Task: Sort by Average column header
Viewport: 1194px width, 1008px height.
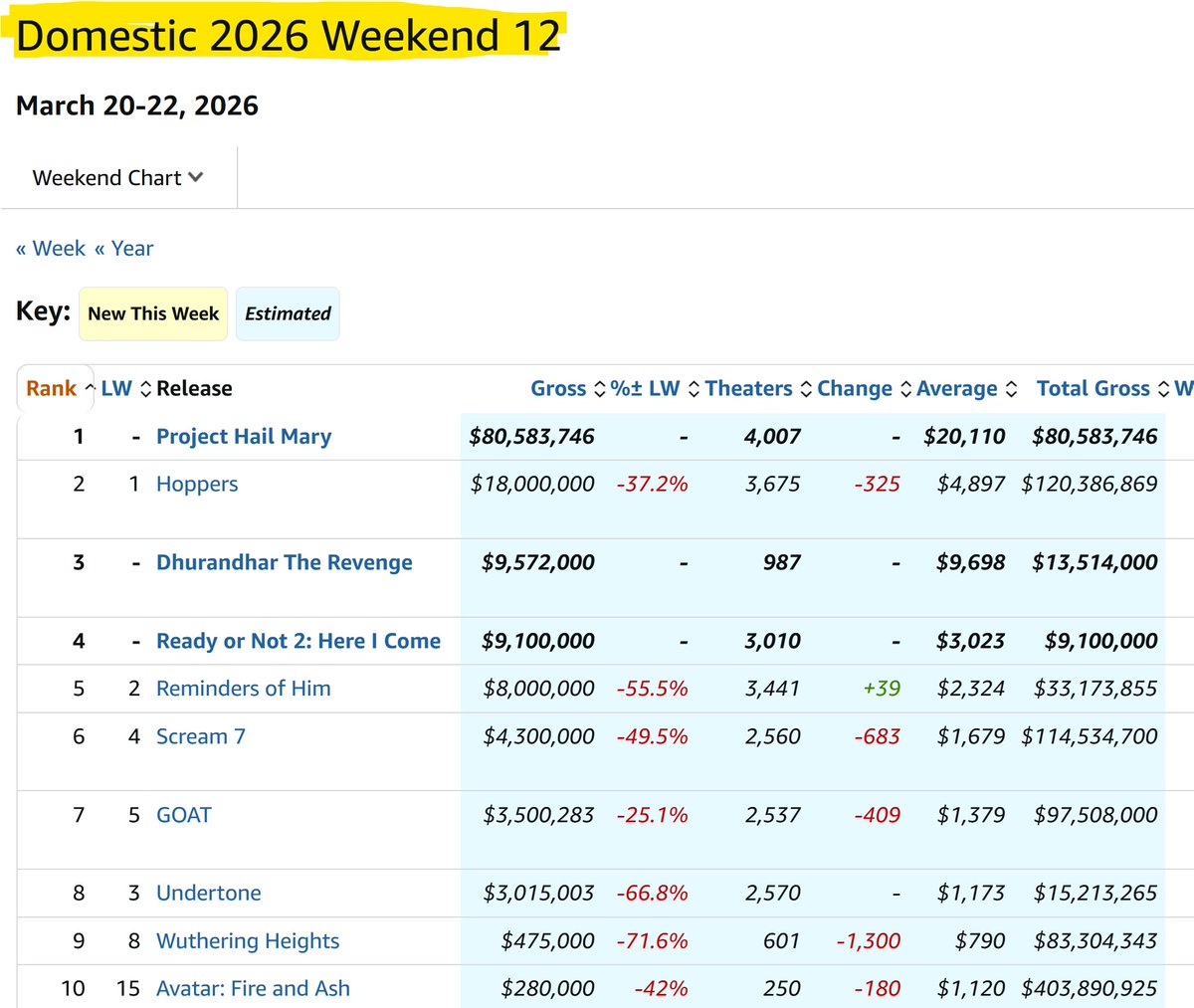Action: pyautogui.click(x=956, y=389)
